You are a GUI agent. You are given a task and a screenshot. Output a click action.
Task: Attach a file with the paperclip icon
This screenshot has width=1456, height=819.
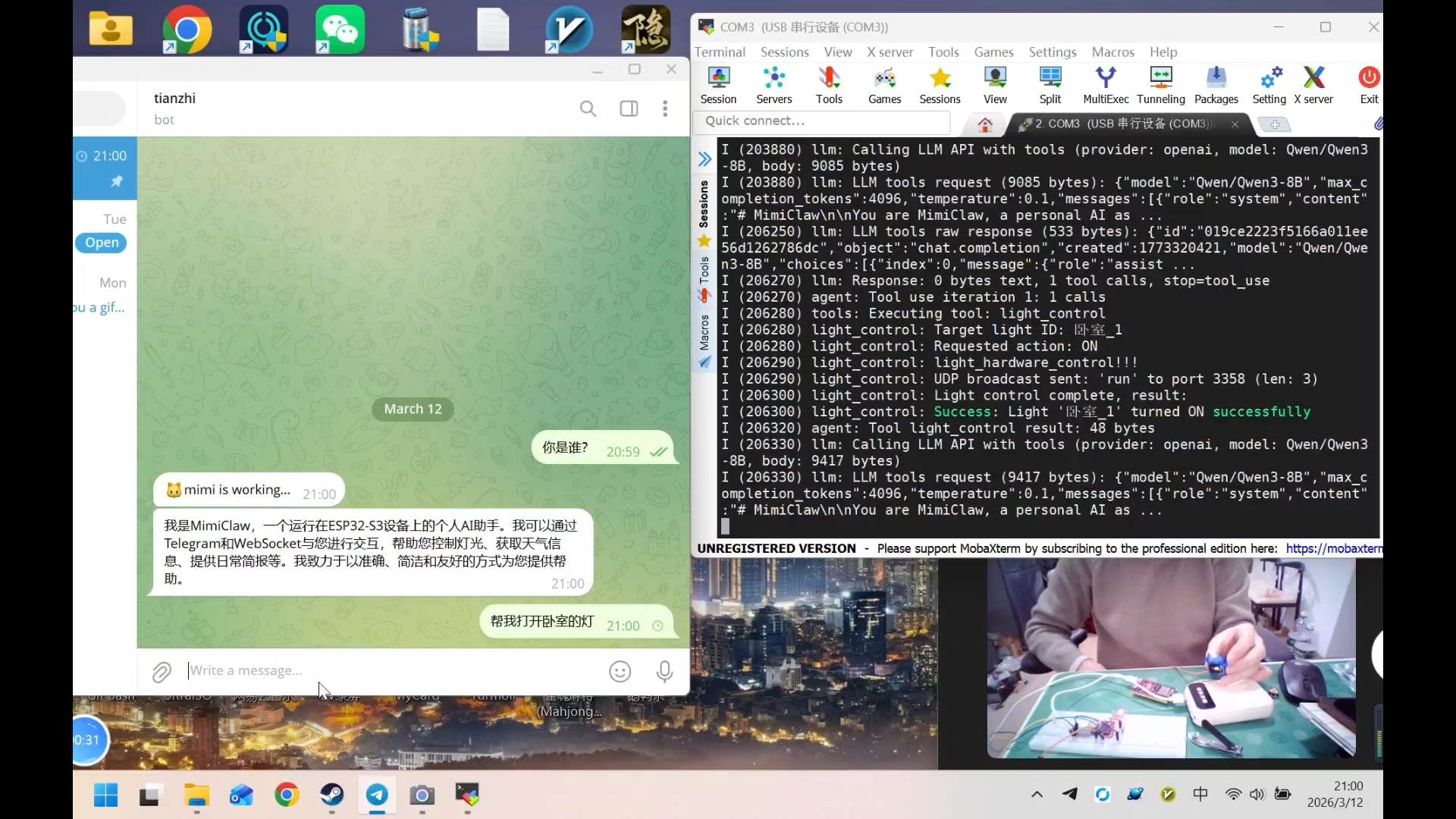162,672
